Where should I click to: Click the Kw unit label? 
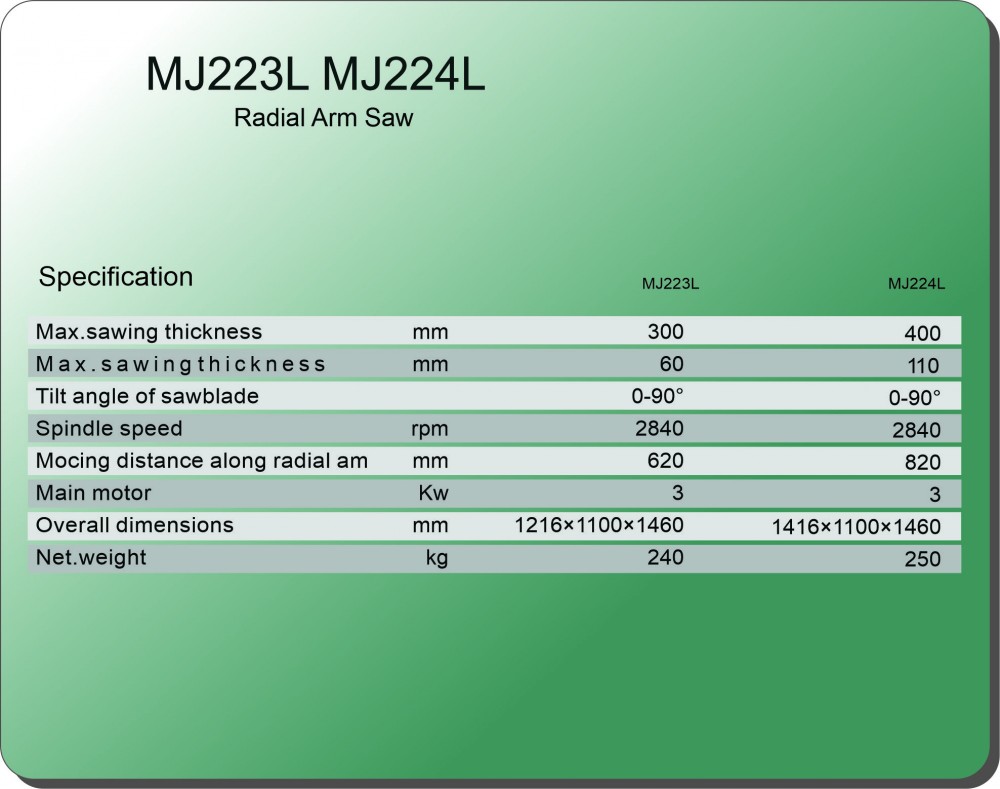coord(433,493)
